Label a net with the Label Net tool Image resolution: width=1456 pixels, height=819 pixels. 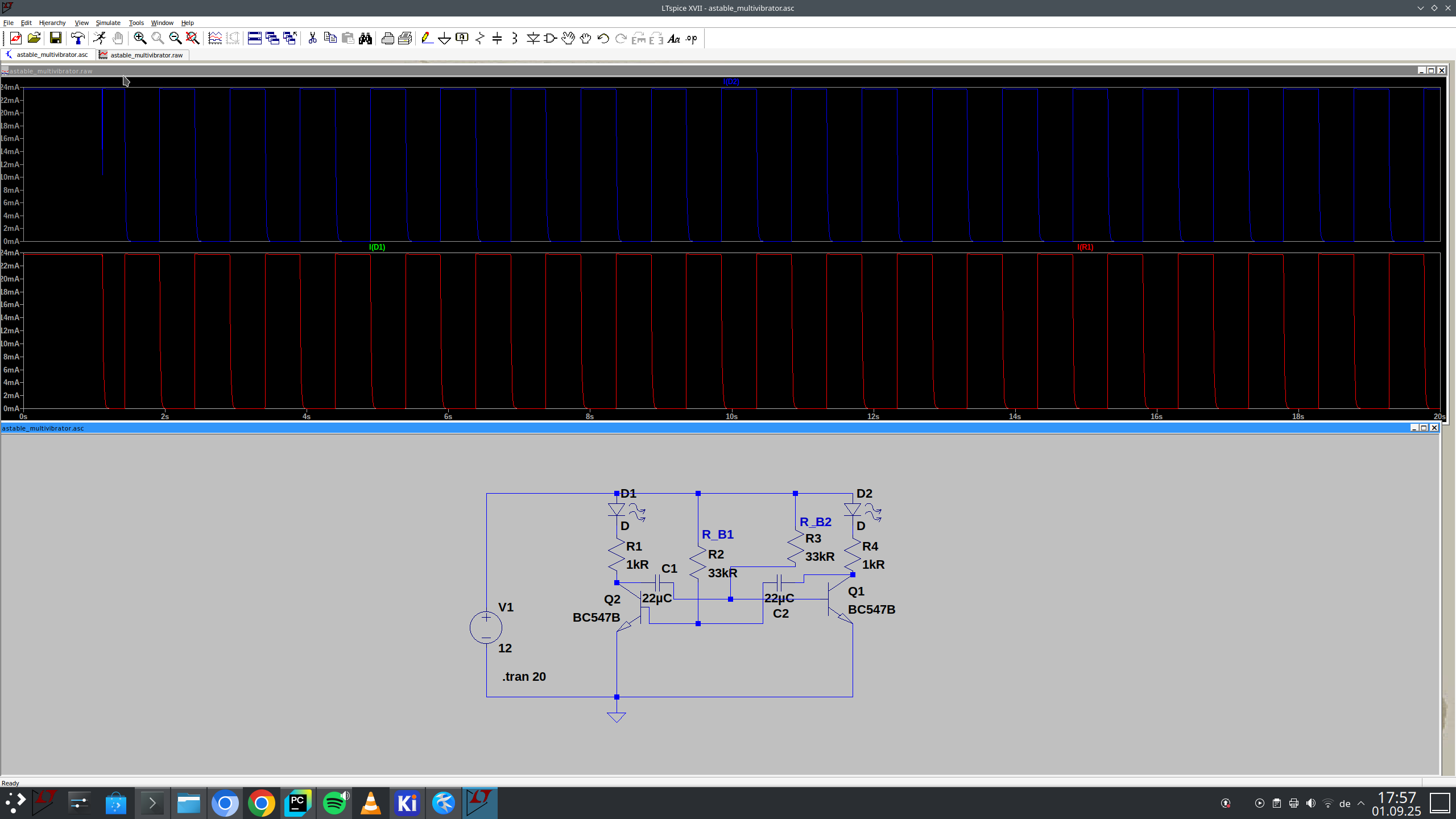pos(462,38)
